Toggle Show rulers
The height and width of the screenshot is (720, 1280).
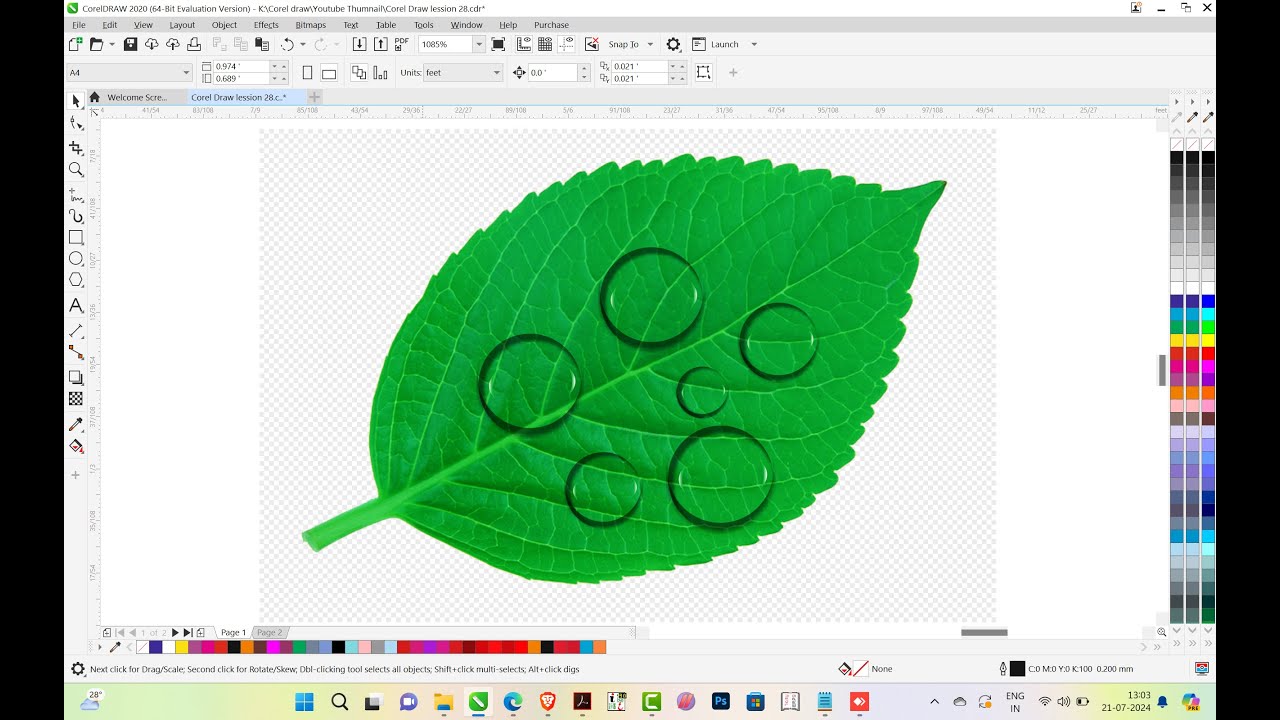524,44
